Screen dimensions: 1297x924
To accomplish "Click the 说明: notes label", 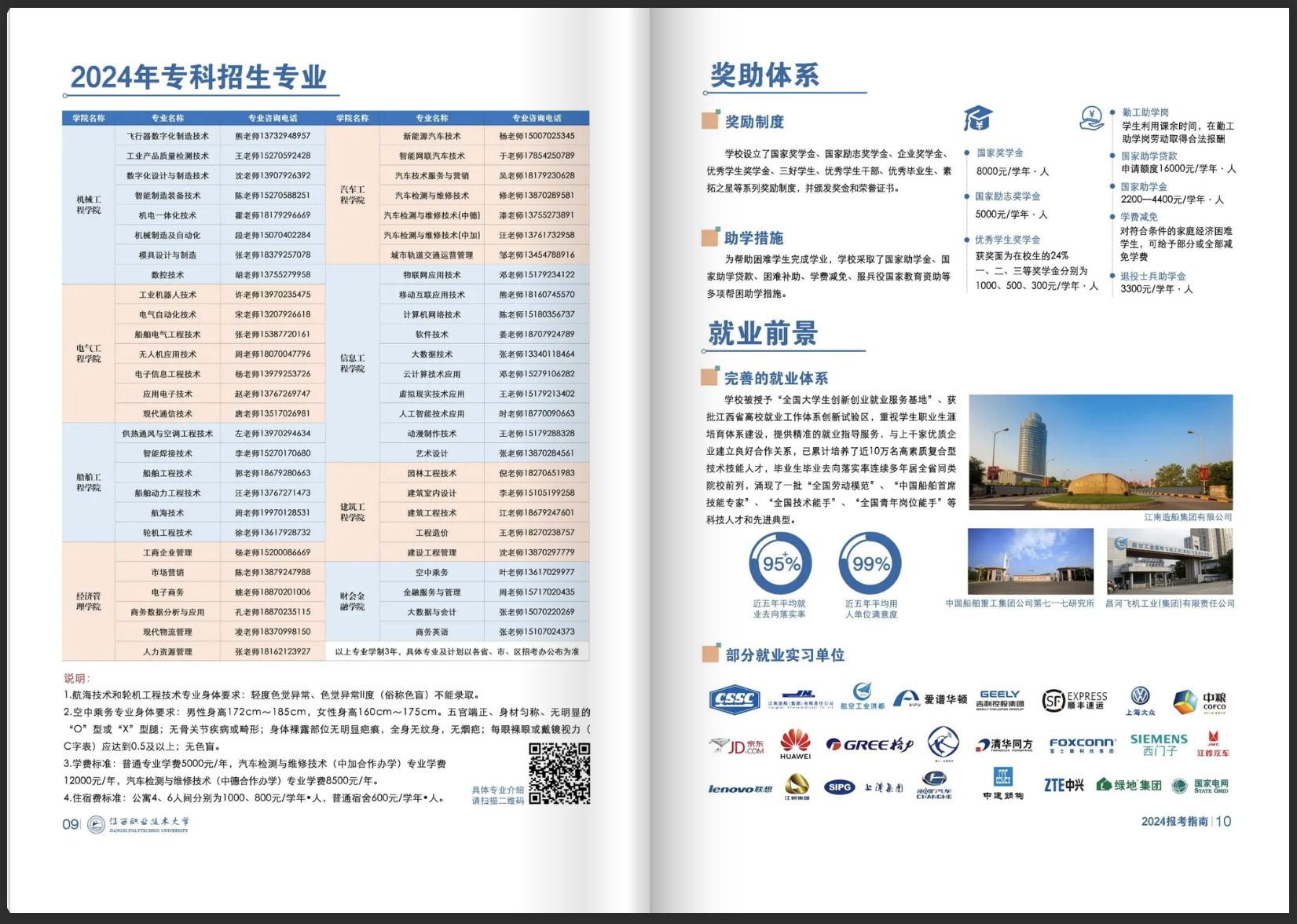I will [x=77, y=678].
